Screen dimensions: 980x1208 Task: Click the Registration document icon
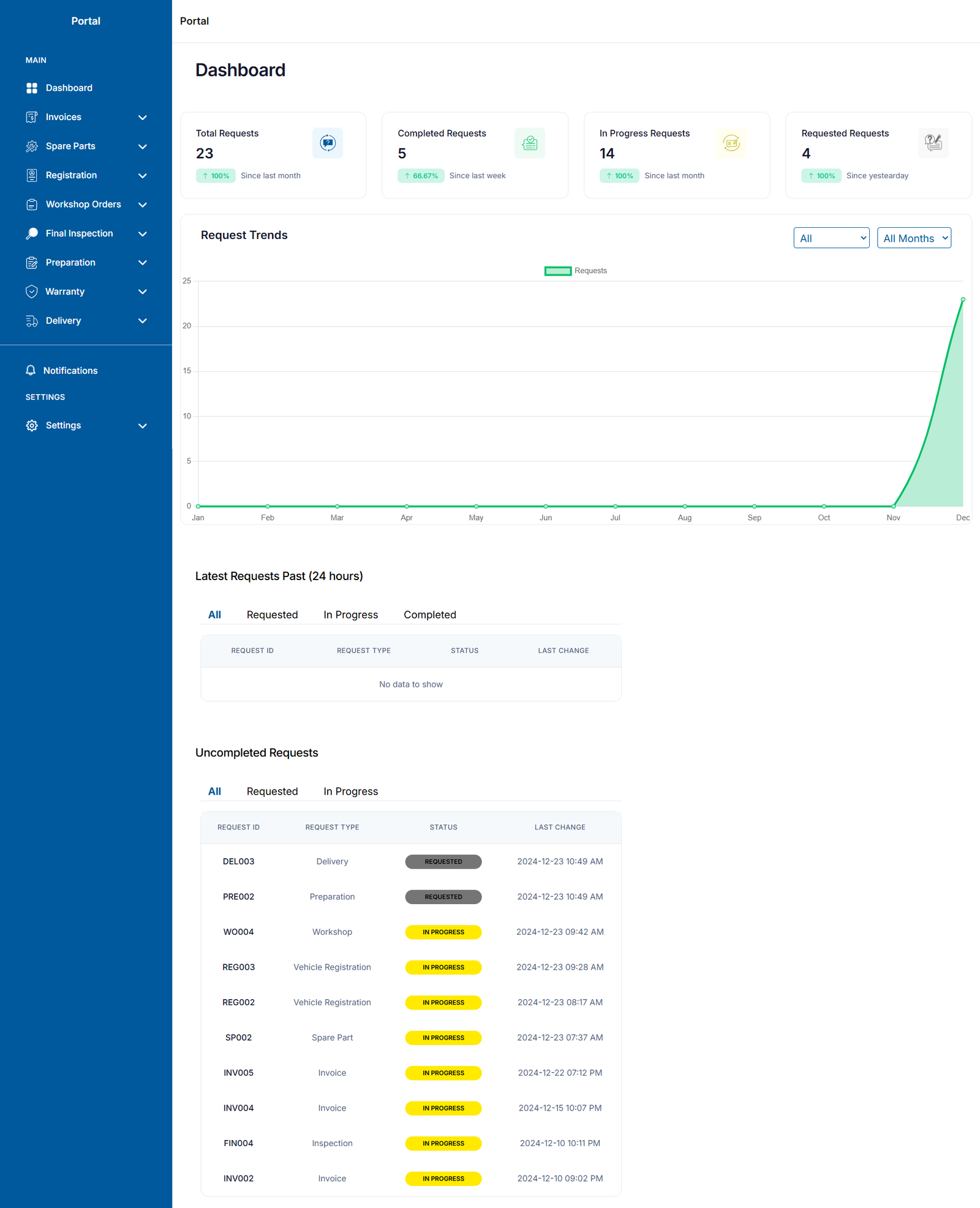pyautogui.click(x=32, y=175)
